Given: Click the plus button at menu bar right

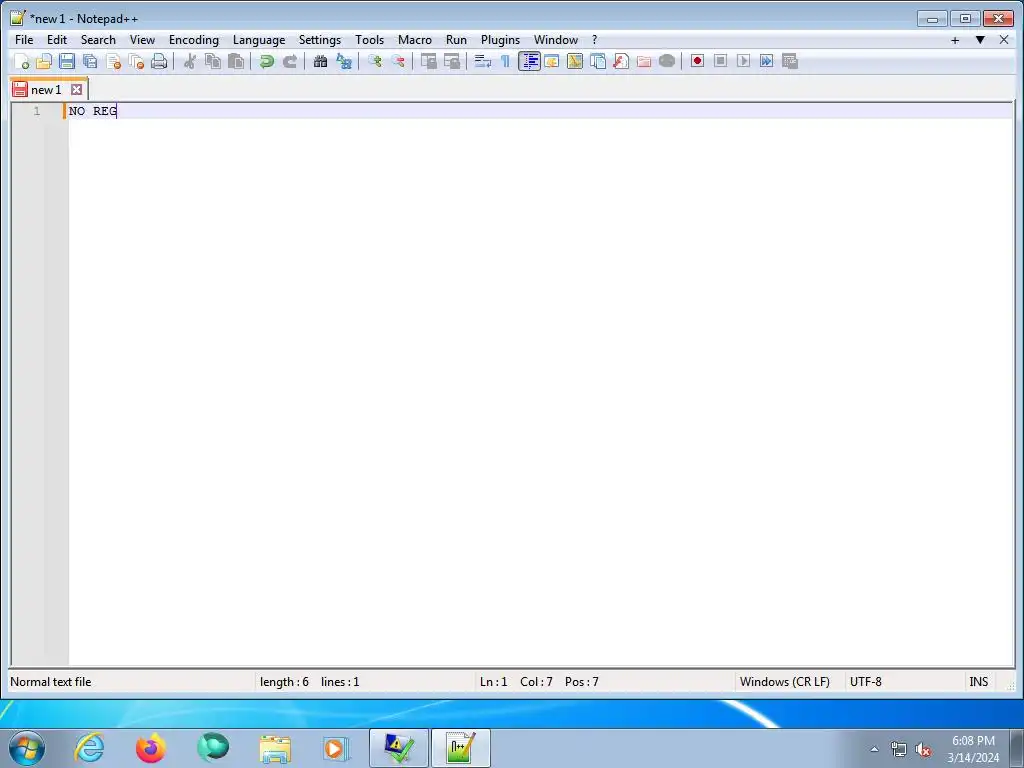Looking at the screenshot, I should pos(955,40).
